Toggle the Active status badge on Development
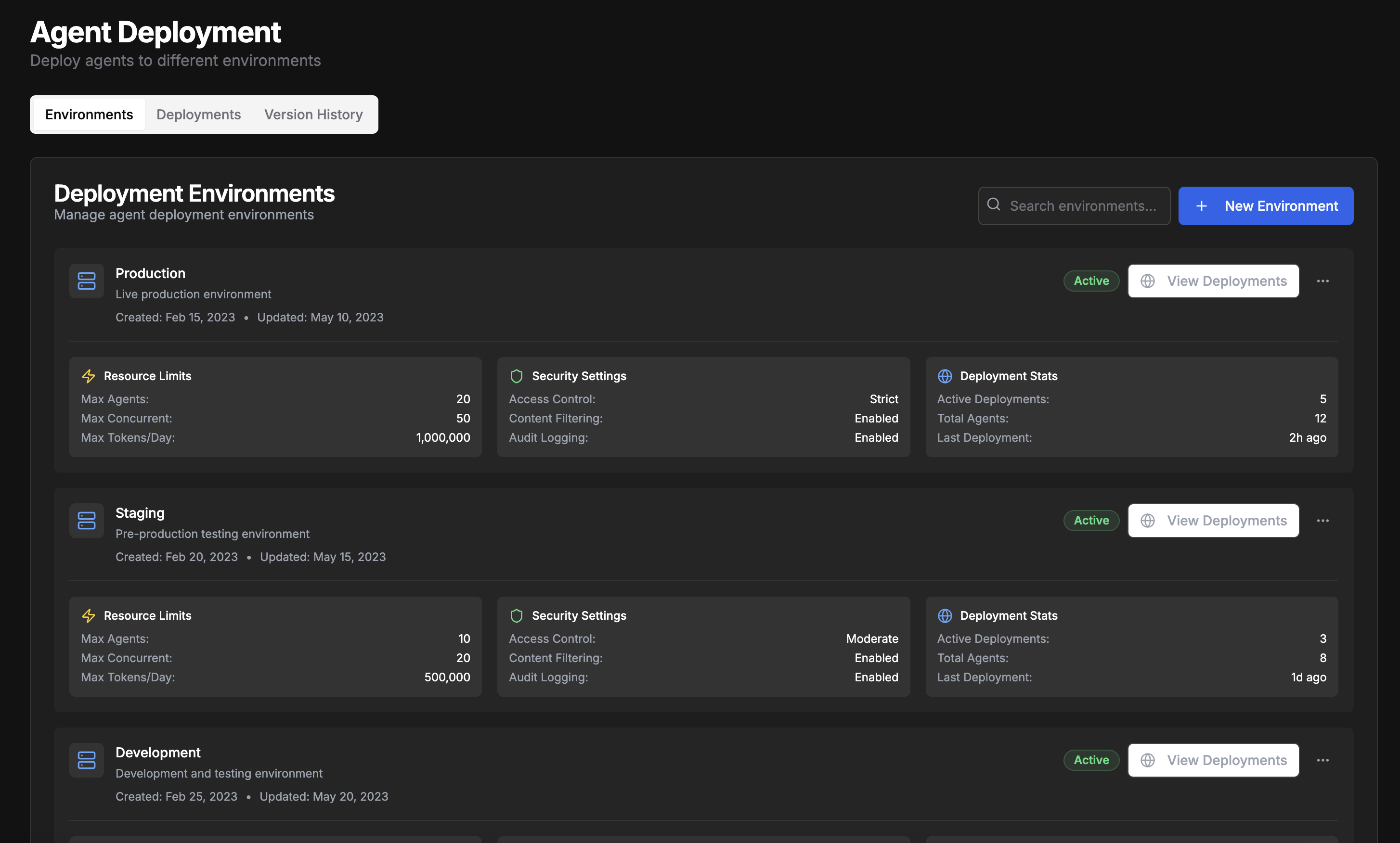The width and height of the screenshot is (1400, 843). click(x=1091, y=760)
